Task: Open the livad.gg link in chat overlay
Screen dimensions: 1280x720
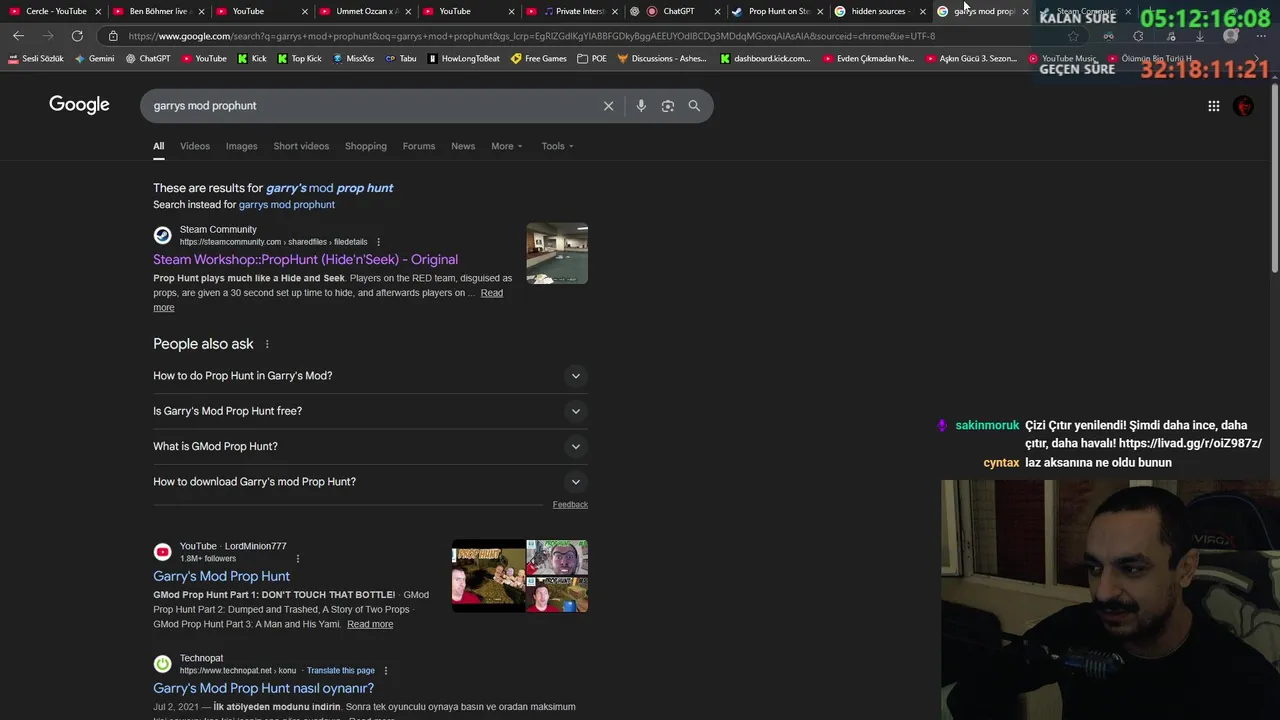Action: point(1190,443)
